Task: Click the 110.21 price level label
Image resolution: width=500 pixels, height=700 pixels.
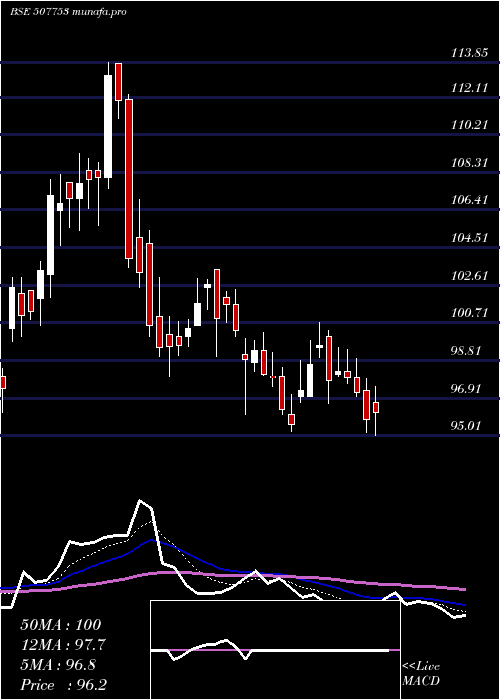Action: [468, 125]
